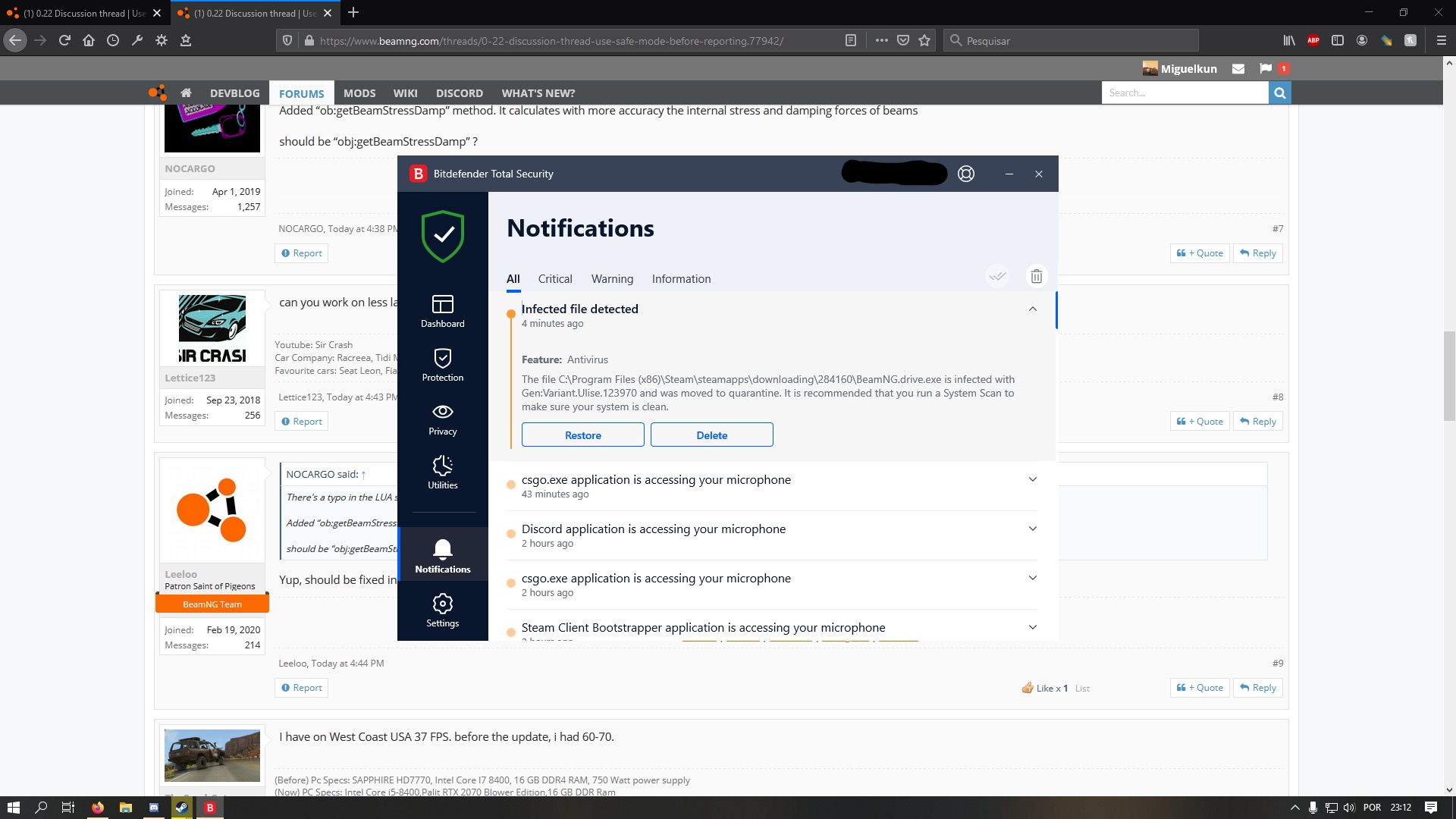Open the Privacy eye section
This screenshot has width=1456, height=819.
coord(442,419)
